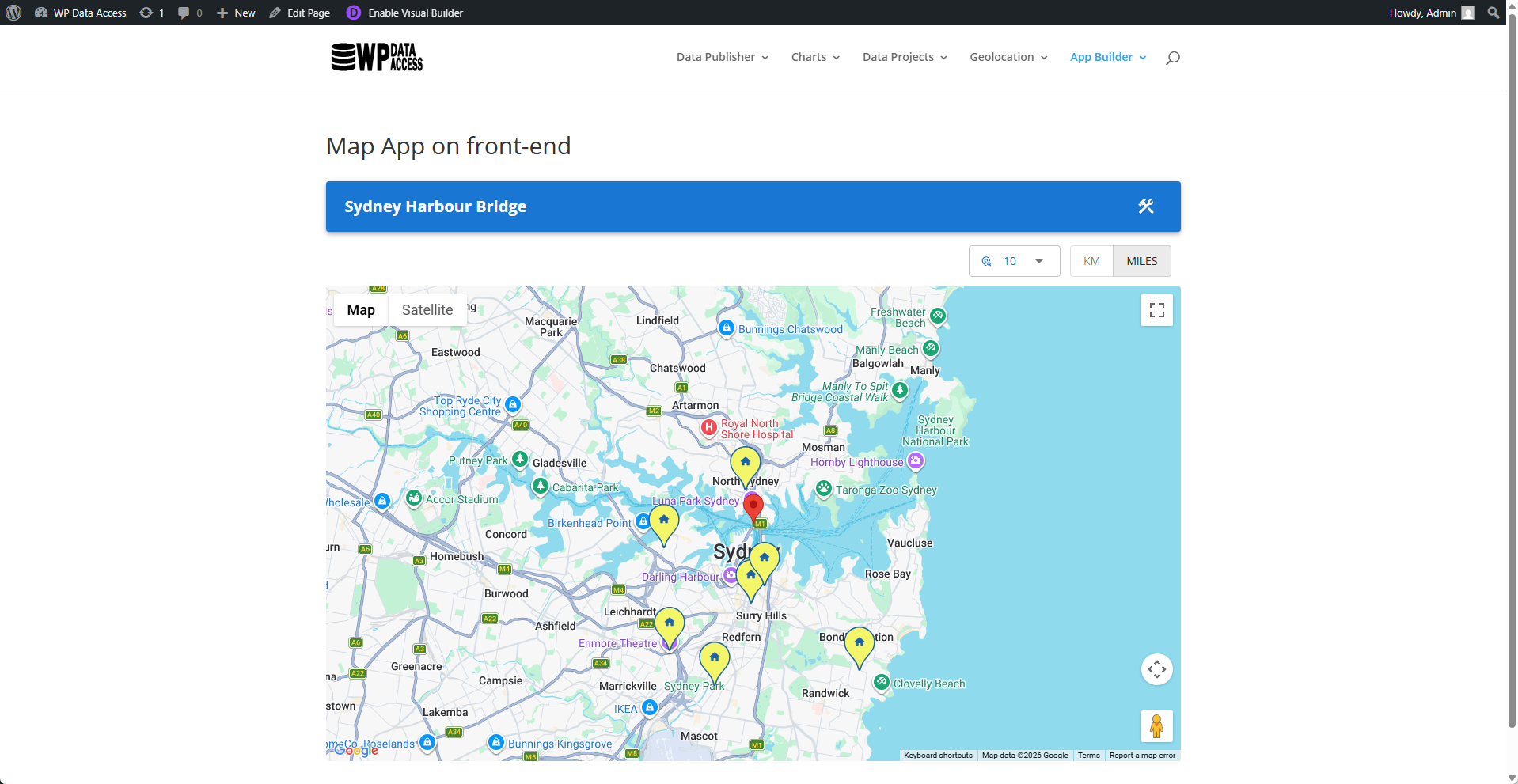
Task: Click Report a map error
Action: tap(1143, 756)
